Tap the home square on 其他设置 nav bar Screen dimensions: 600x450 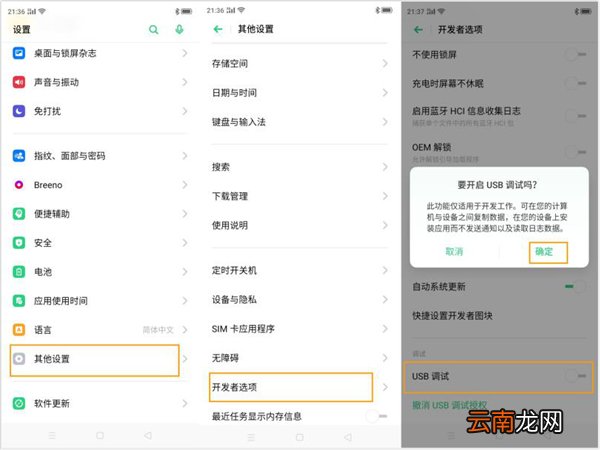click(300, 437)
